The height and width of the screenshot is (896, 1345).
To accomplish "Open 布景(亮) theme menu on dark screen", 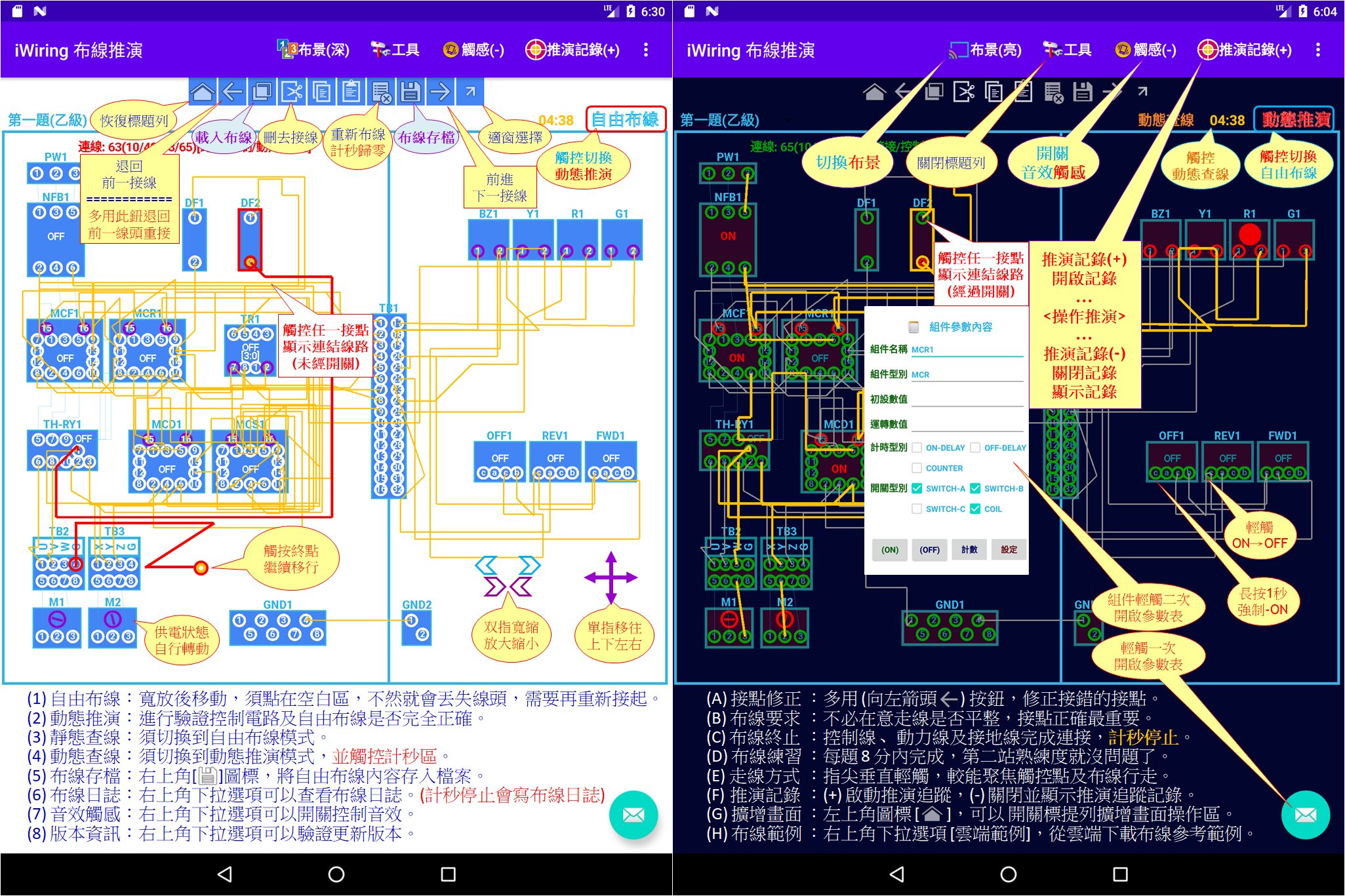I will tap(985, 50).
